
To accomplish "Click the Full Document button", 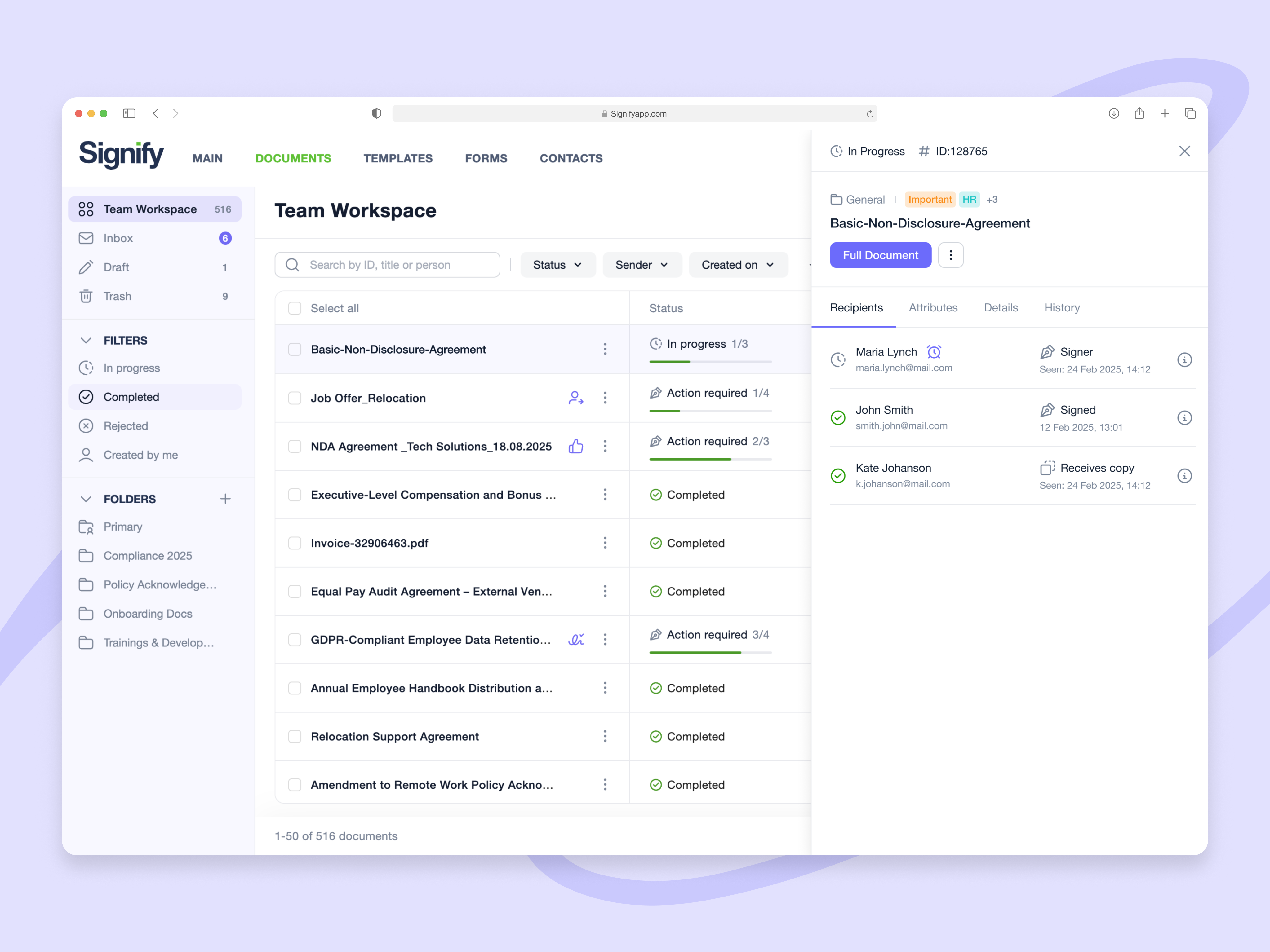I will coord(880,255).
